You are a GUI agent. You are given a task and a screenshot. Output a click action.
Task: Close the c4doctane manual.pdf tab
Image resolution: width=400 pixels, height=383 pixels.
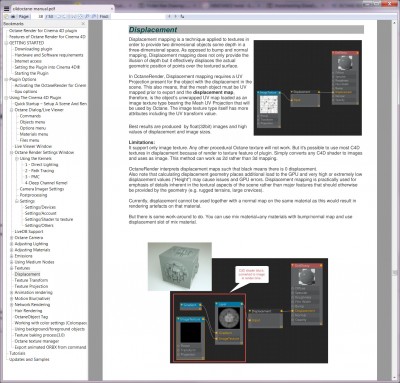point(112,9)
